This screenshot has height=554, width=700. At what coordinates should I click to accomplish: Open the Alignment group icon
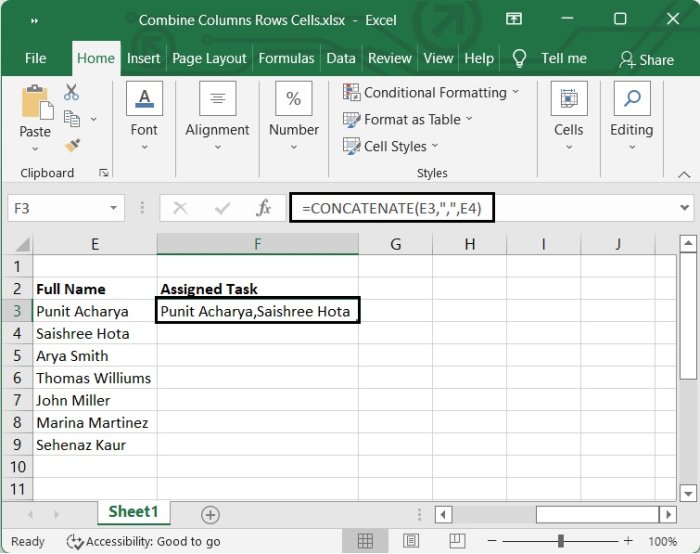tap(217, 99)
